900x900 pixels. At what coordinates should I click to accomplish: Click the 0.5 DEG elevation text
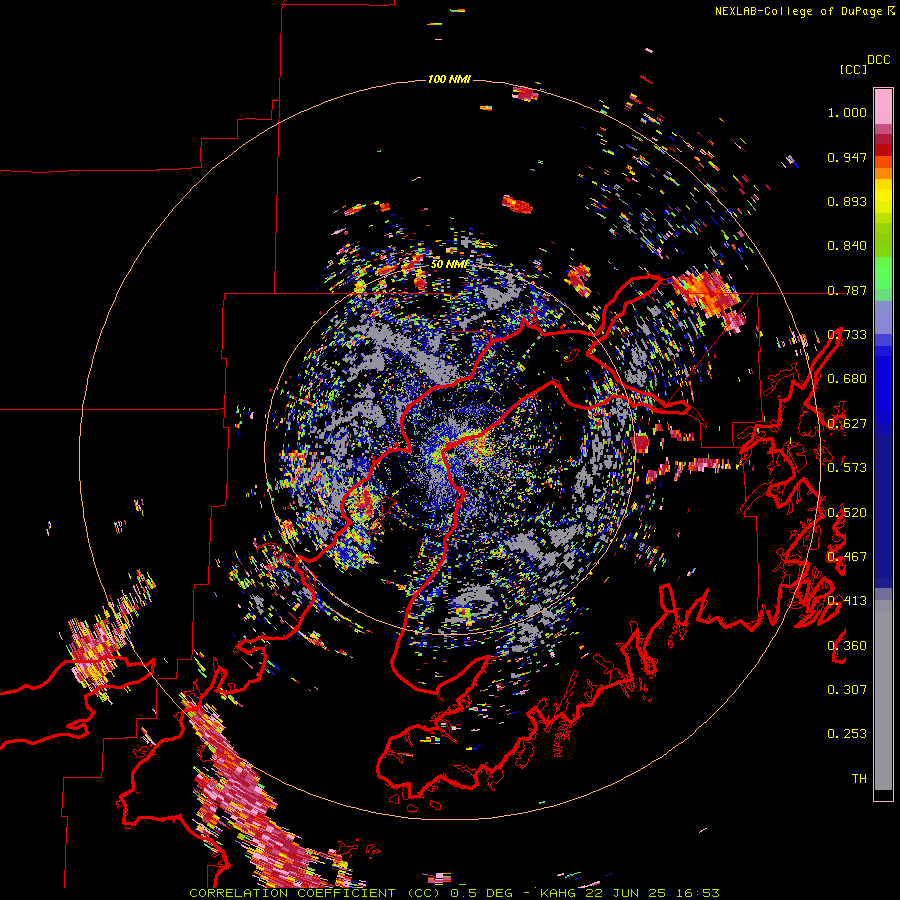tap(481, 893)
